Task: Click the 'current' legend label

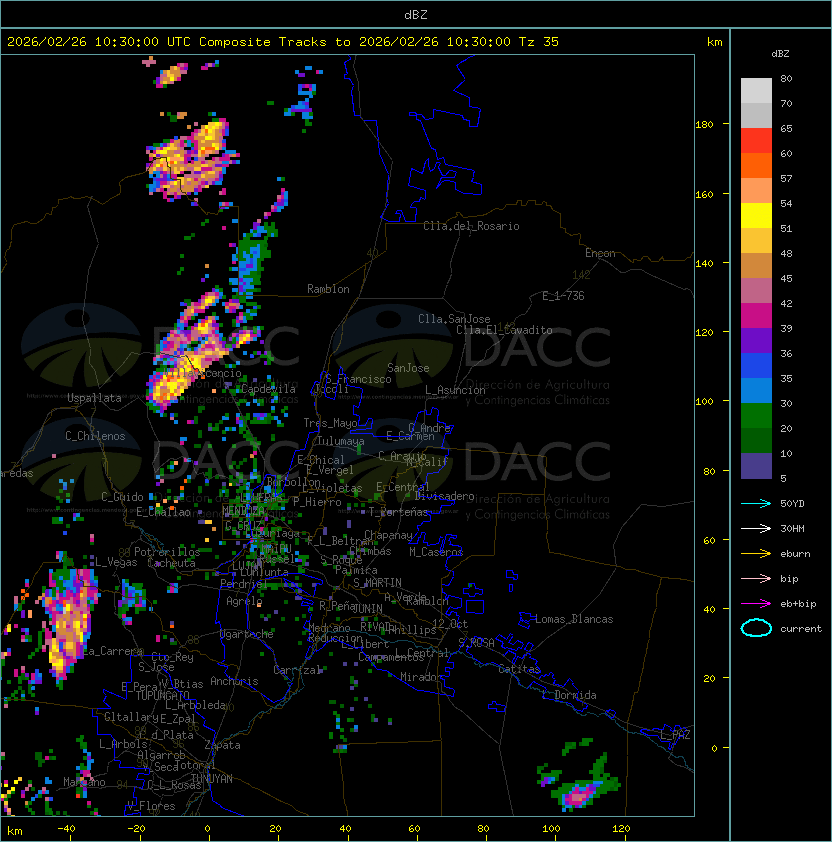Action: tap(800, 628)
